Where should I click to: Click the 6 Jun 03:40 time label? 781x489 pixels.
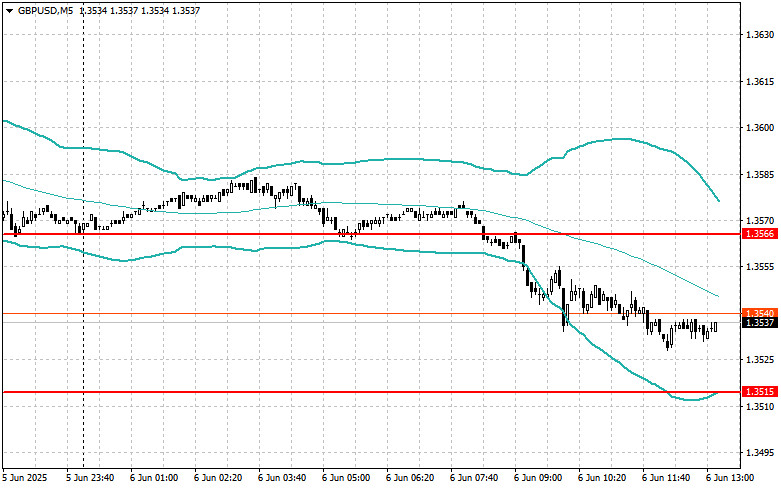click(282, 478)
